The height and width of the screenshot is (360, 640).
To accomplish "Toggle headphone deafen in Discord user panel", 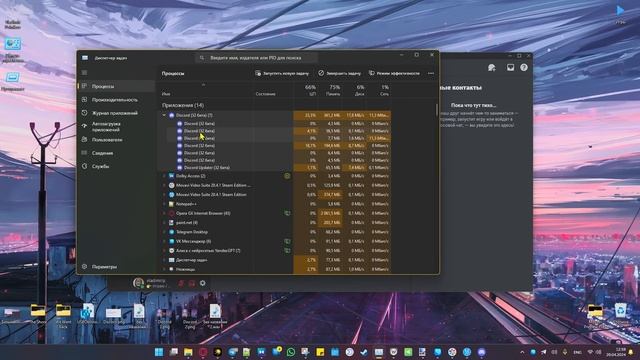I will [191, 283].
